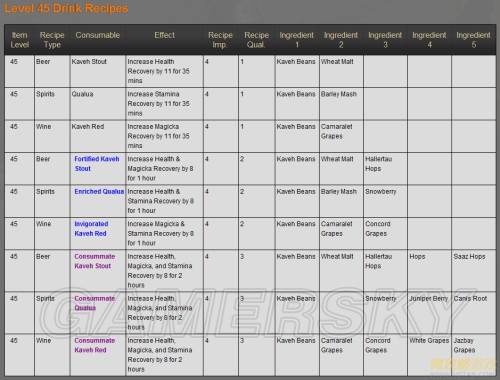Select the Kaveh Stout consumable cell
Viewport: 500px width, 380px height.
tap(98, 71)
